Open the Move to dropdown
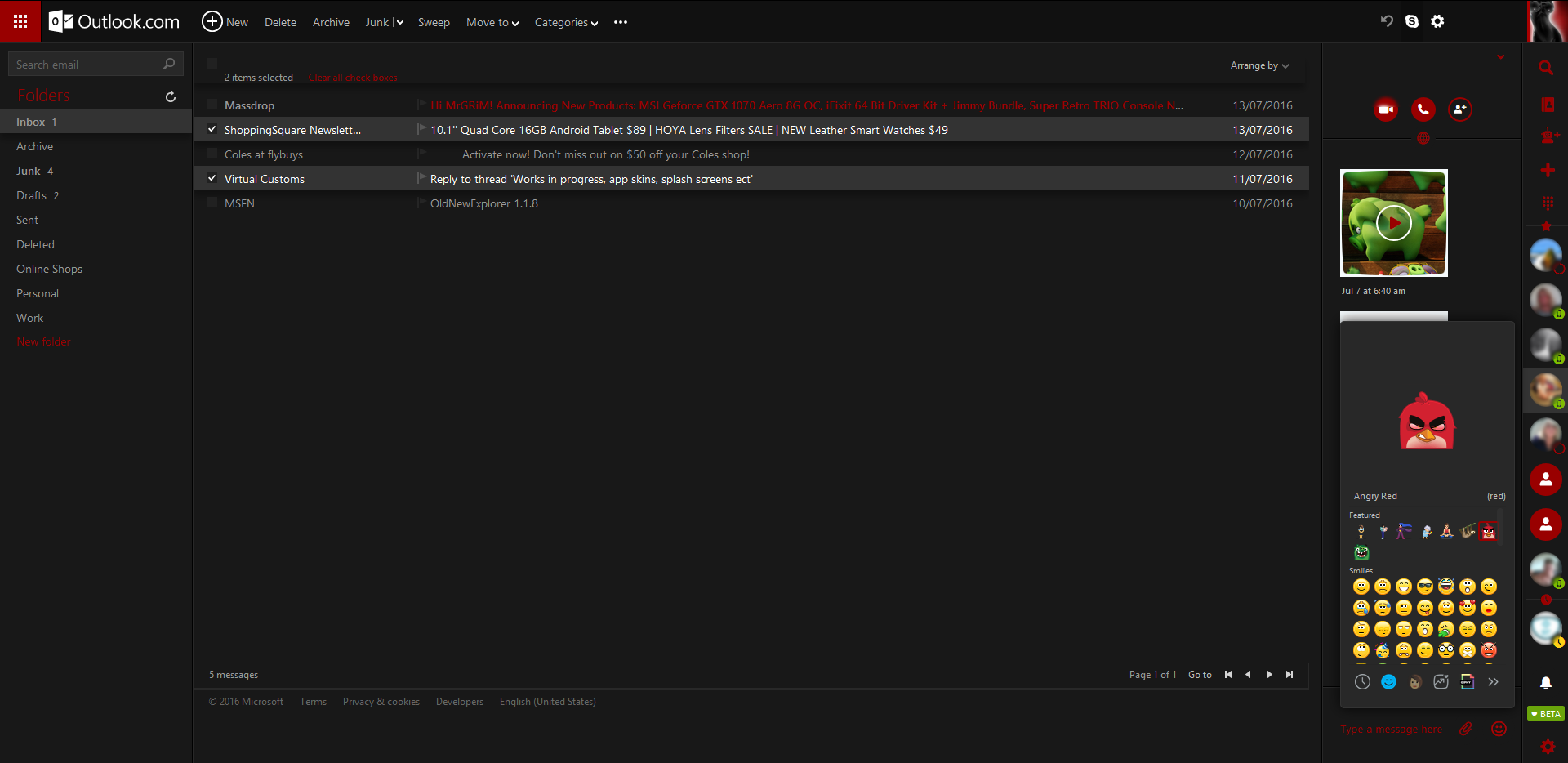Image resolution: width=1568 pixels, height=763 pixels. 492,22
